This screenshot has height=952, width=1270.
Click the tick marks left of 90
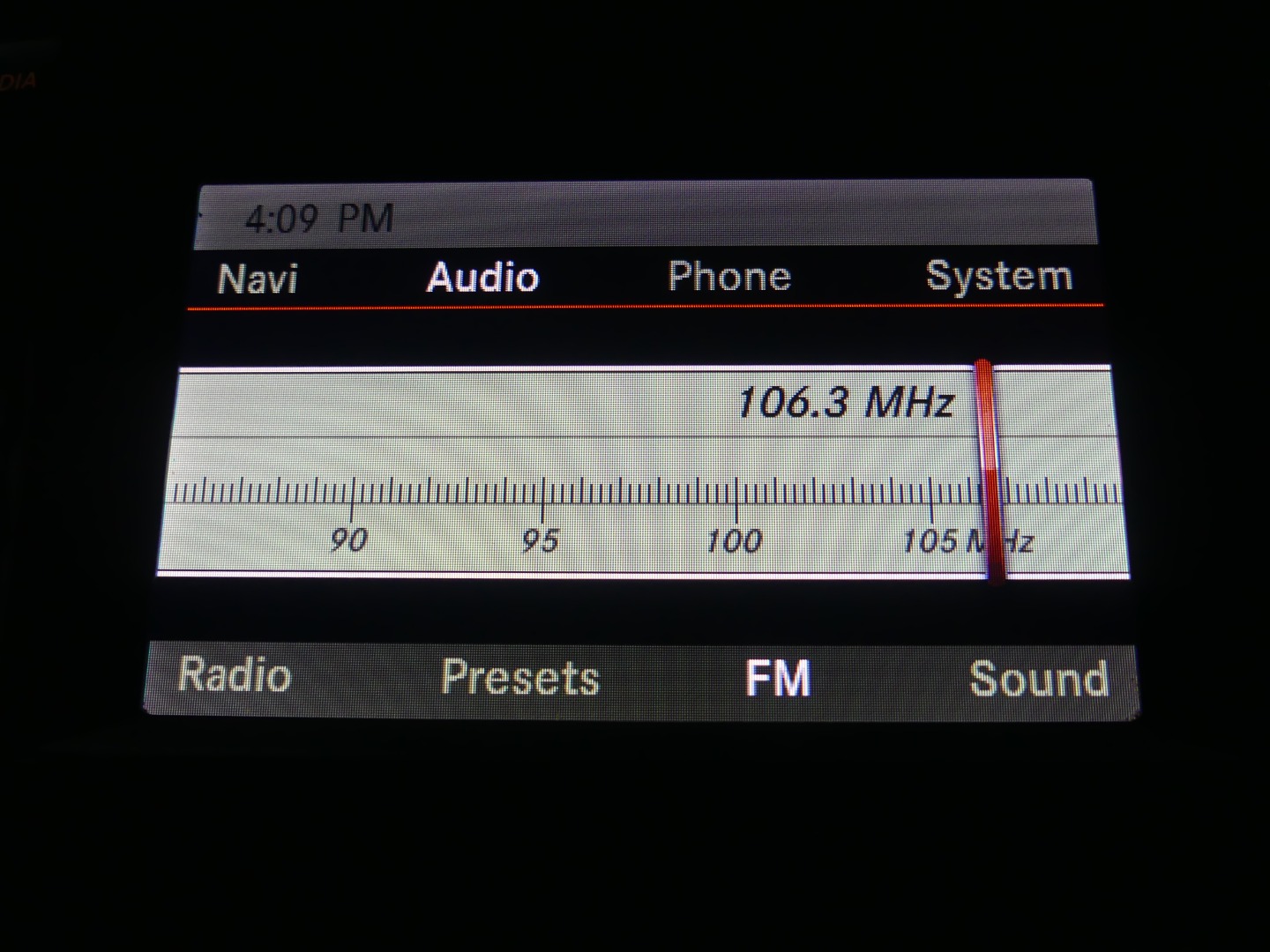coord(256,492)
